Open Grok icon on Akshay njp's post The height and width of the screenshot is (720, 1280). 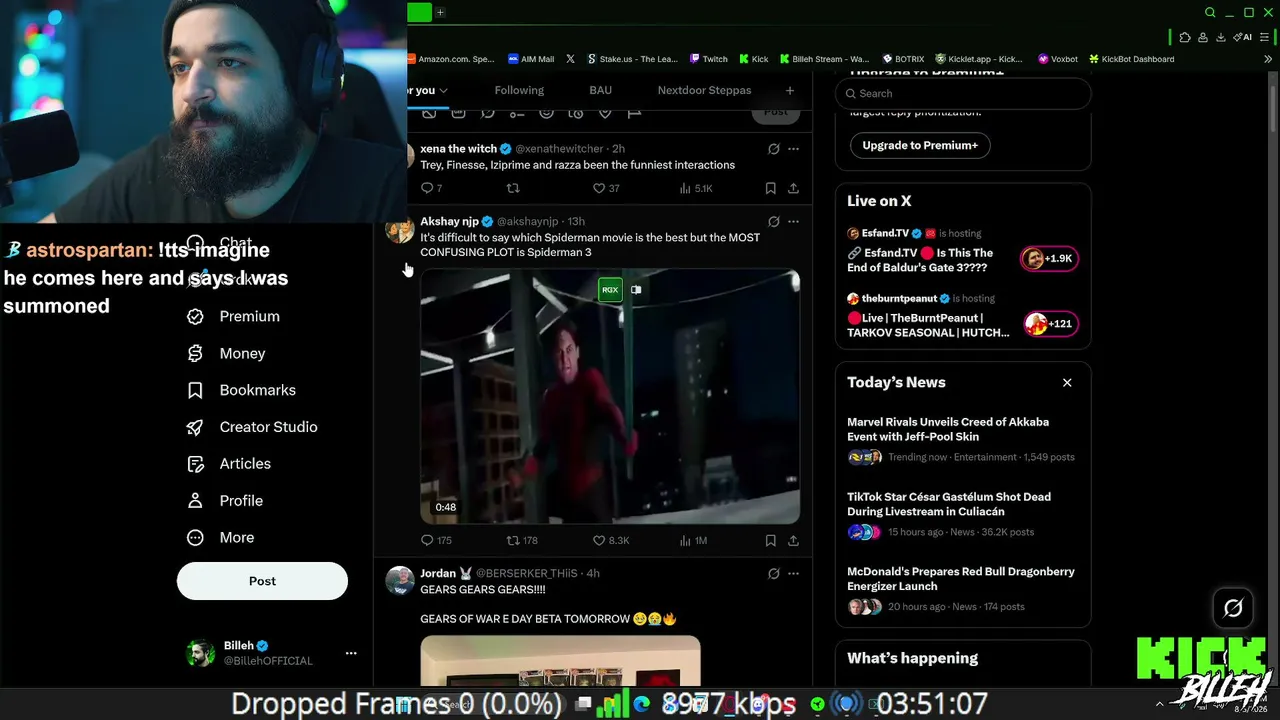point(773,221)
